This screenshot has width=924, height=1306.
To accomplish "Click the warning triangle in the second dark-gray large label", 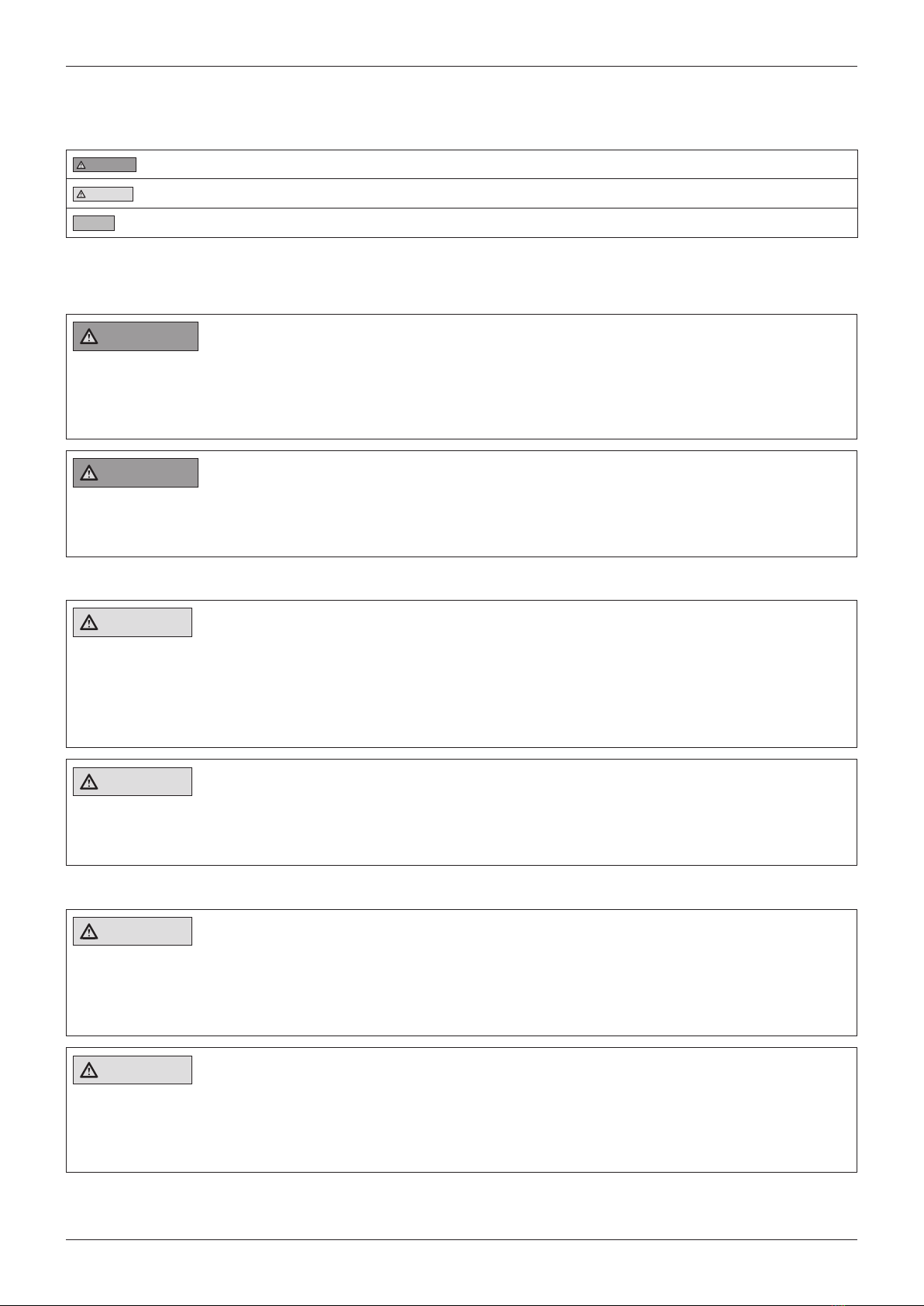I will tap(89, 473).
